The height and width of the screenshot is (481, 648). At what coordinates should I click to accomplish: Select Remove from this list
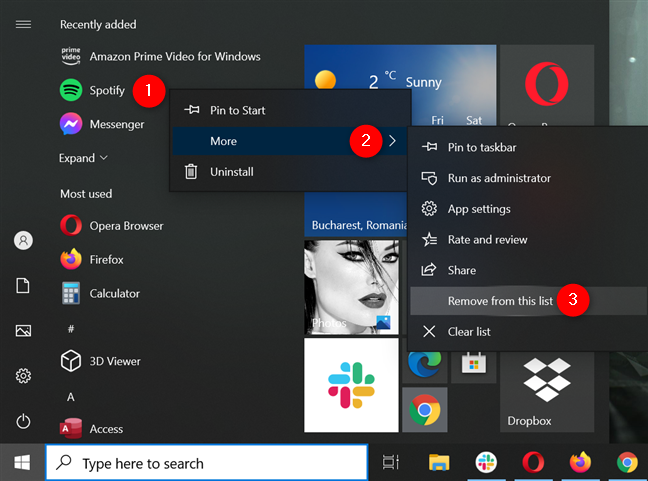500,301
